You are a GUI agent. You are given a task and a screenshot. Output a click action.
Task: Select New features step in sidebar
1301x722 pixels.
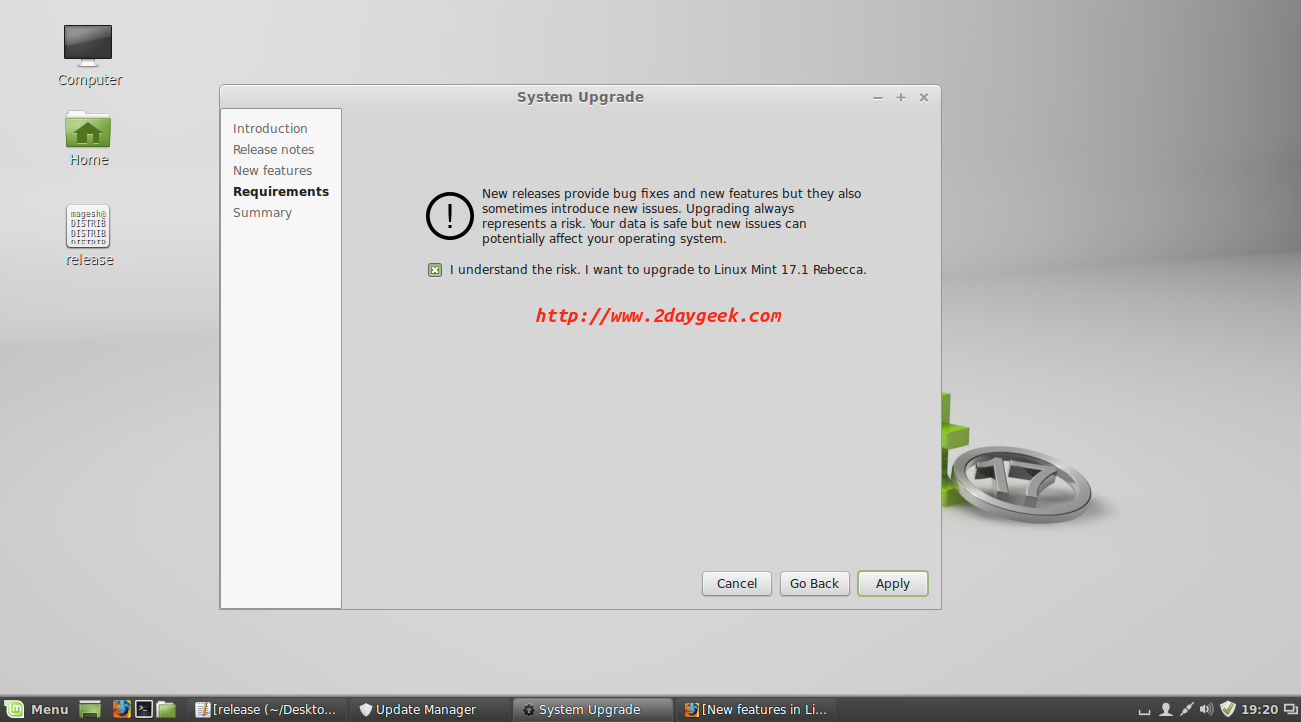pyautogui.click(x=272, y=170)
